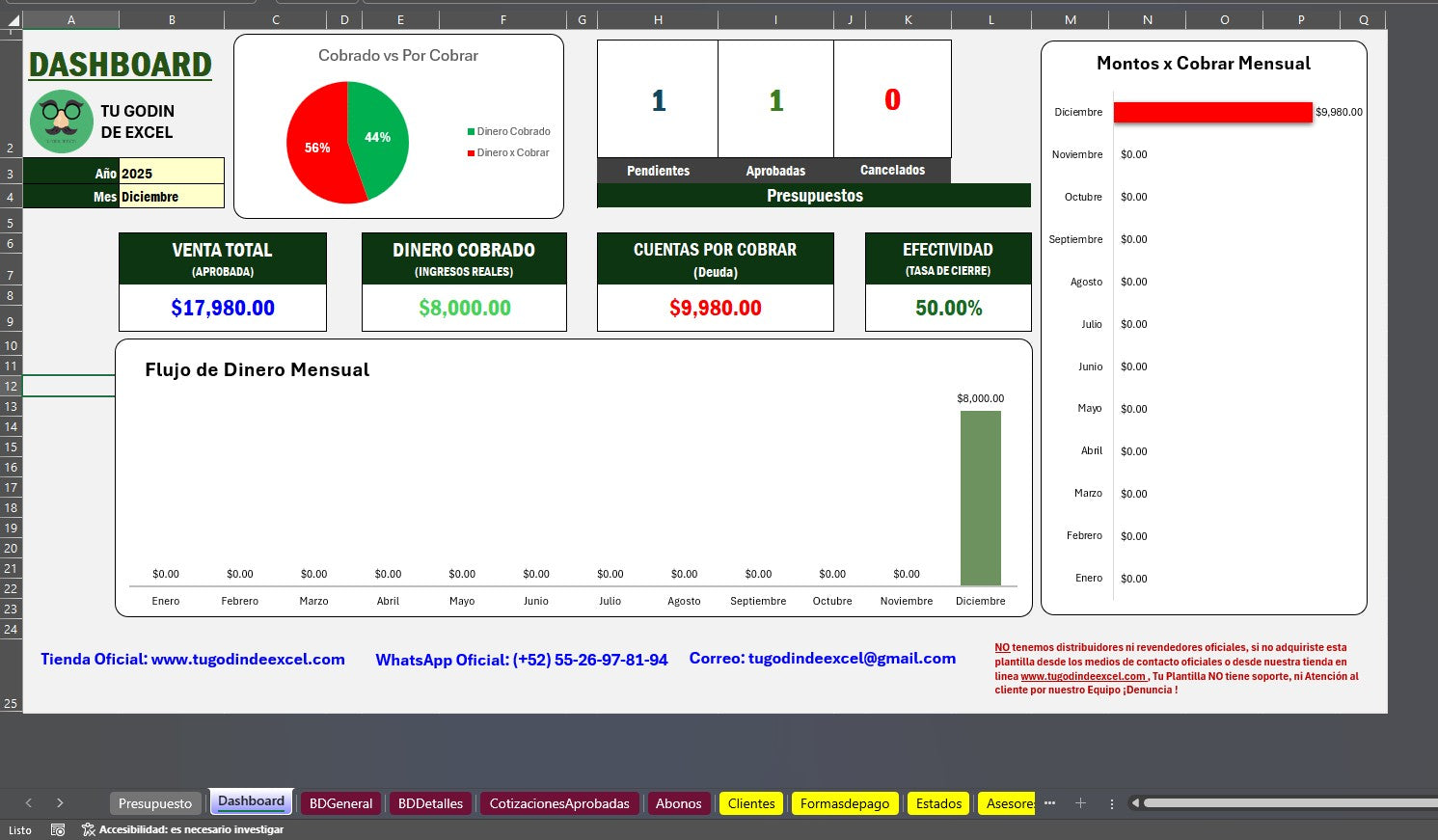Open the accessibility checker in status bar

pos(183,829)
